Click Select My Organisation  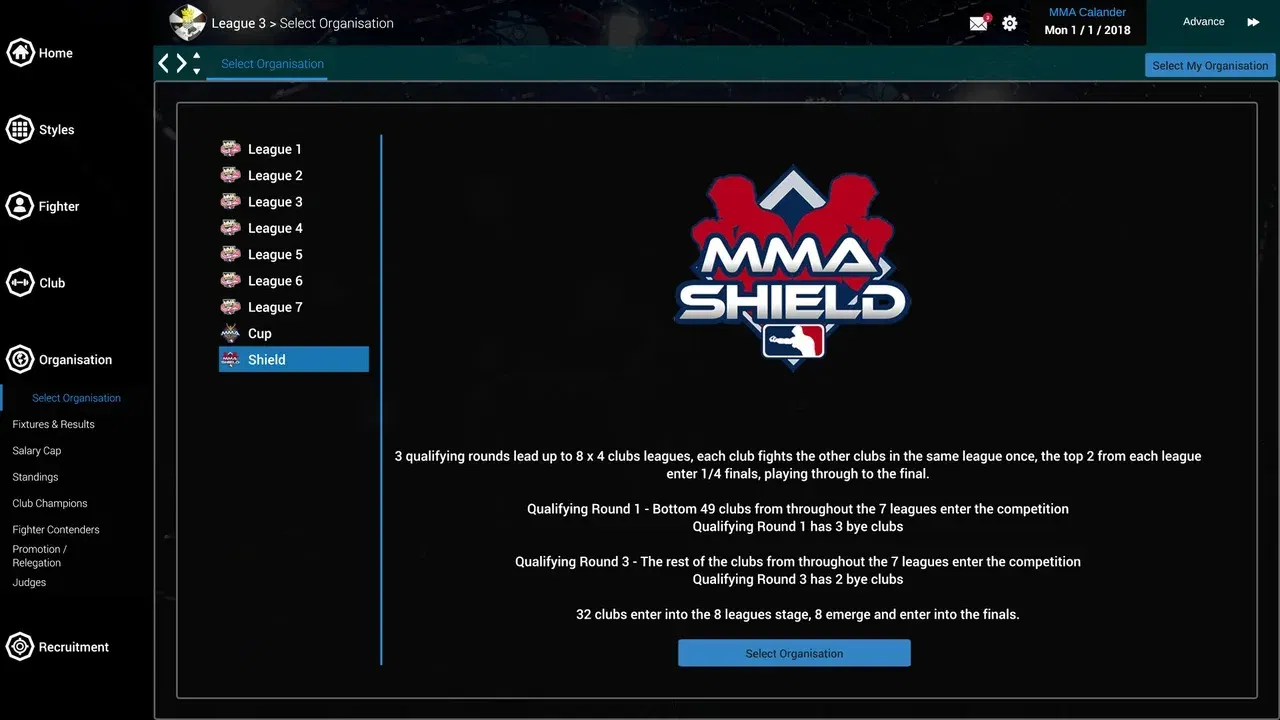[1210, 65]
